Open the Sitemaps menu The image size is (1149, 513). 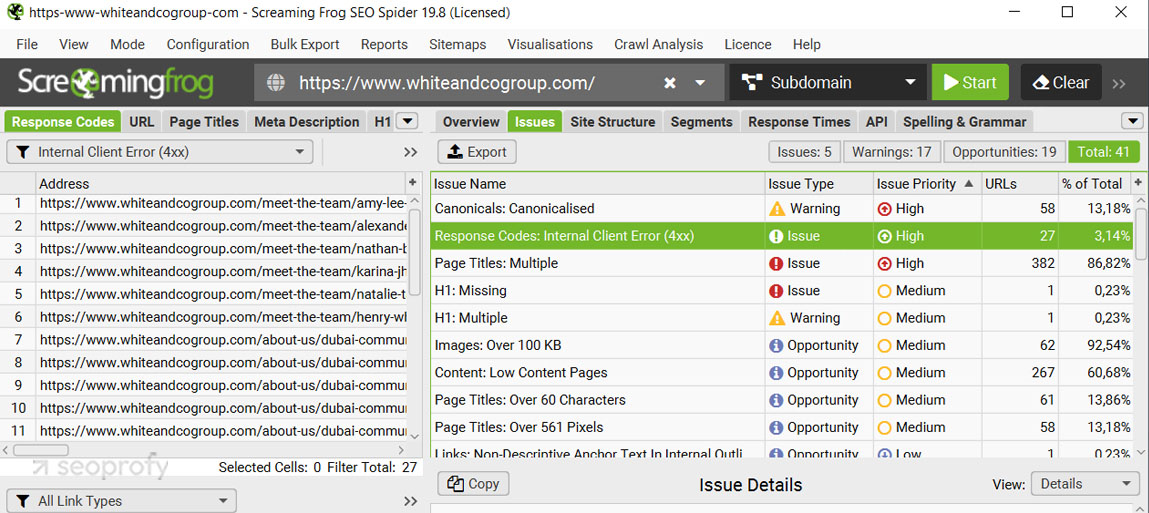point(457,44)
